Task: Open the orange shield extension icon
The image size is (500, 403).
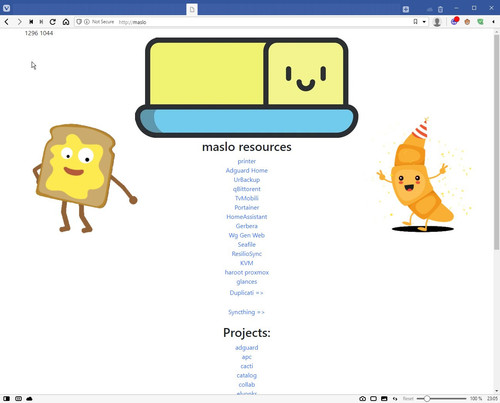Action: tap(467, 22)
